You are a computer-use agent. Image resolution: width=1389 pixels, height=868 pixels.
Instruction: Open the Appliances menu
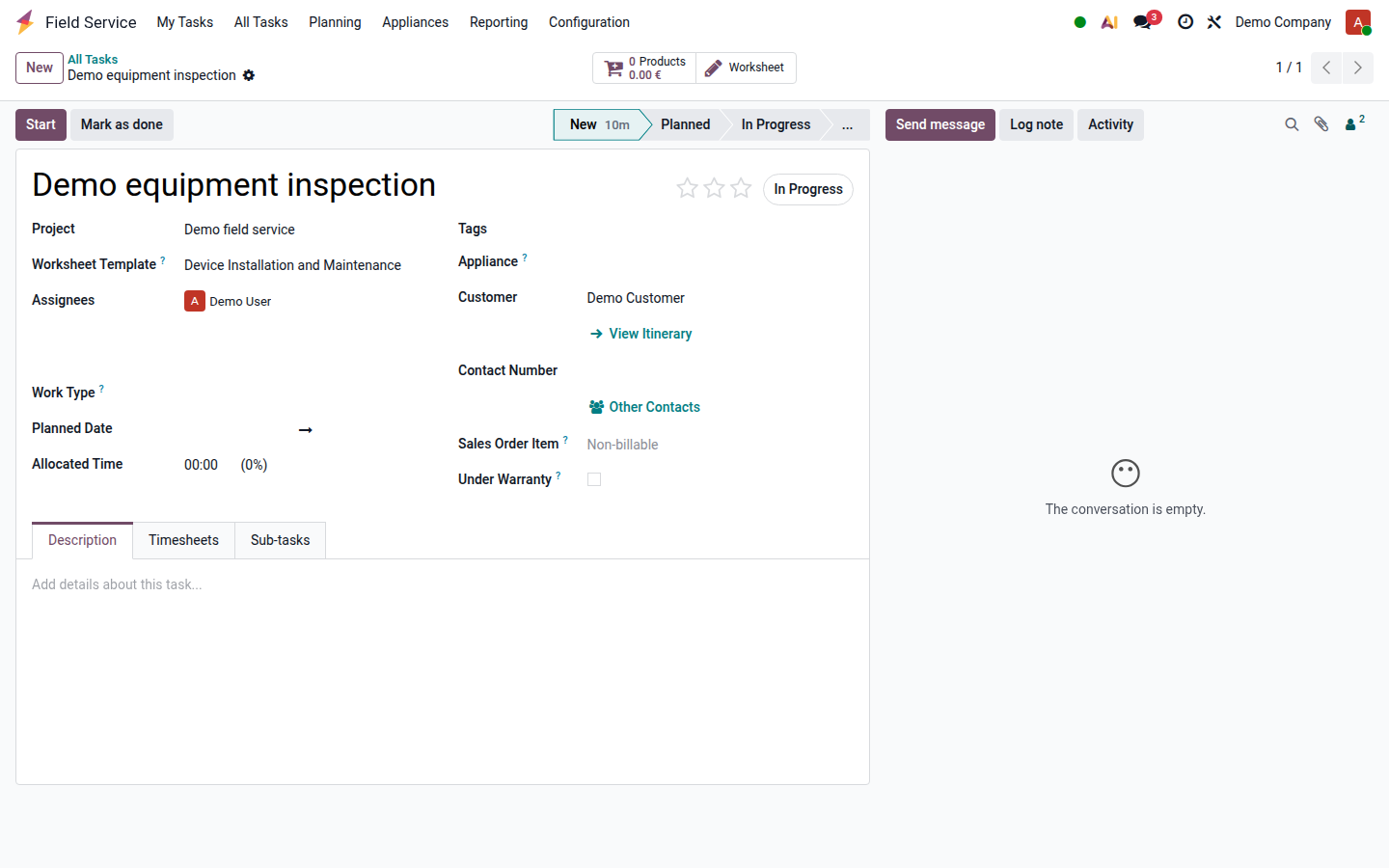click(415, 22)
